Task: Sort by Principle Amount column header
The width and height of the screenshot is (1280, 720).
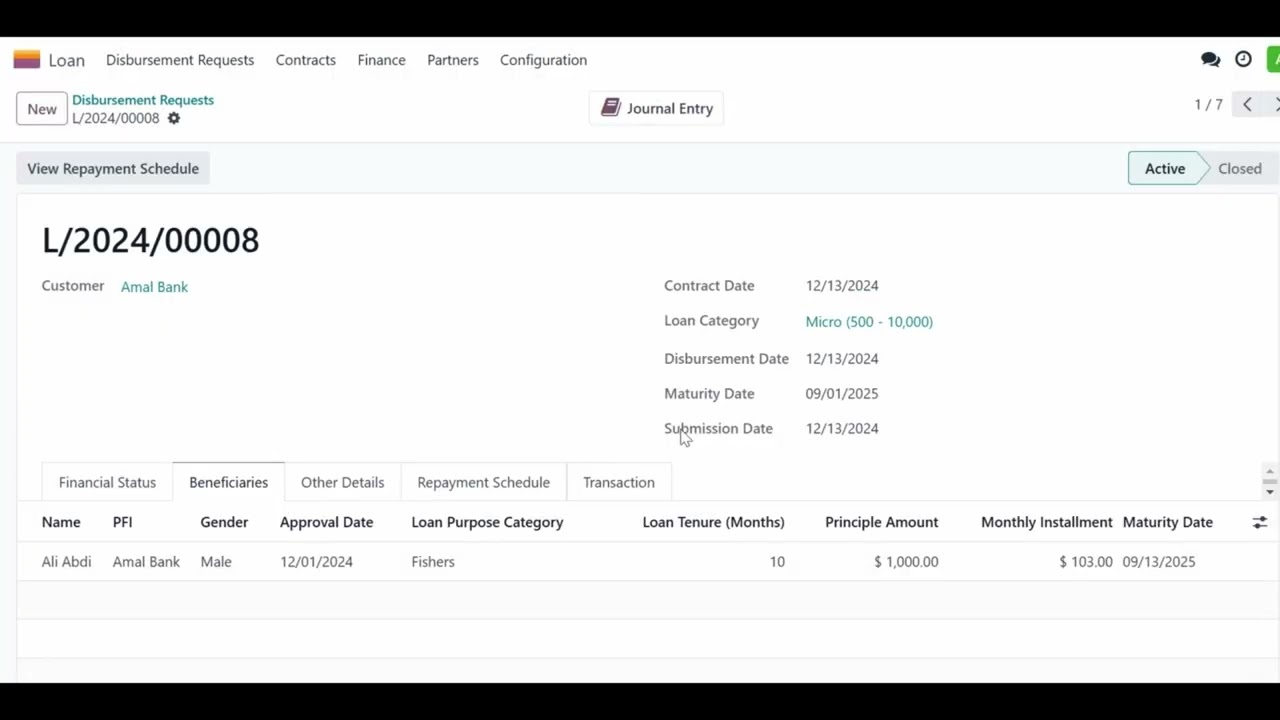Action: (881, 522)
